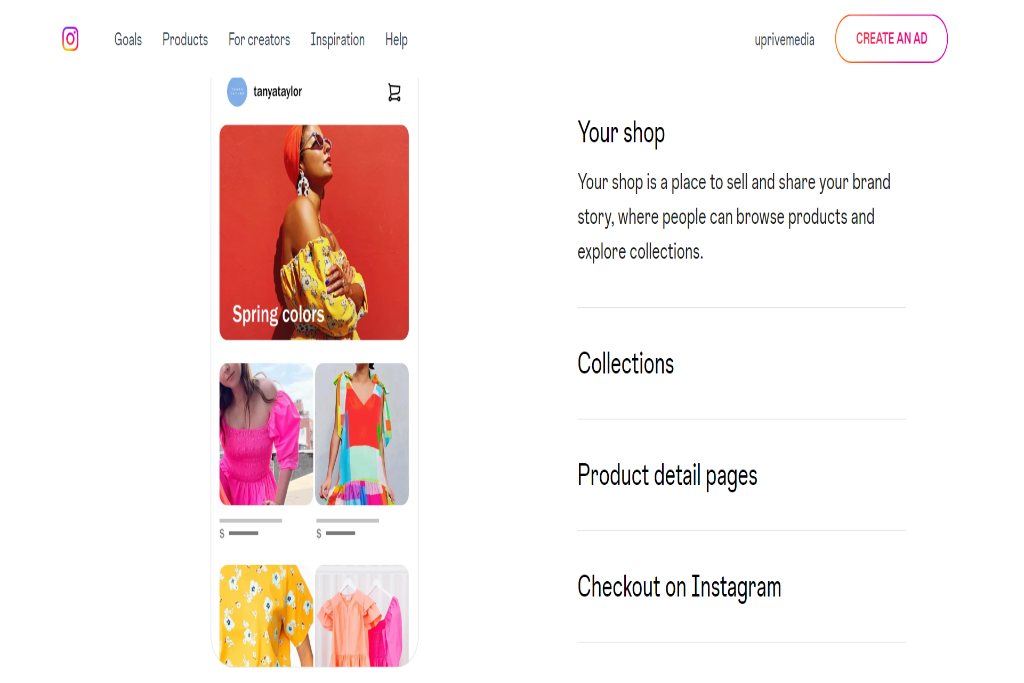The height and width of the screenshot is (683, 1024).
Task: Click the Create an Ad button
Action: click(x=891, y=39)
